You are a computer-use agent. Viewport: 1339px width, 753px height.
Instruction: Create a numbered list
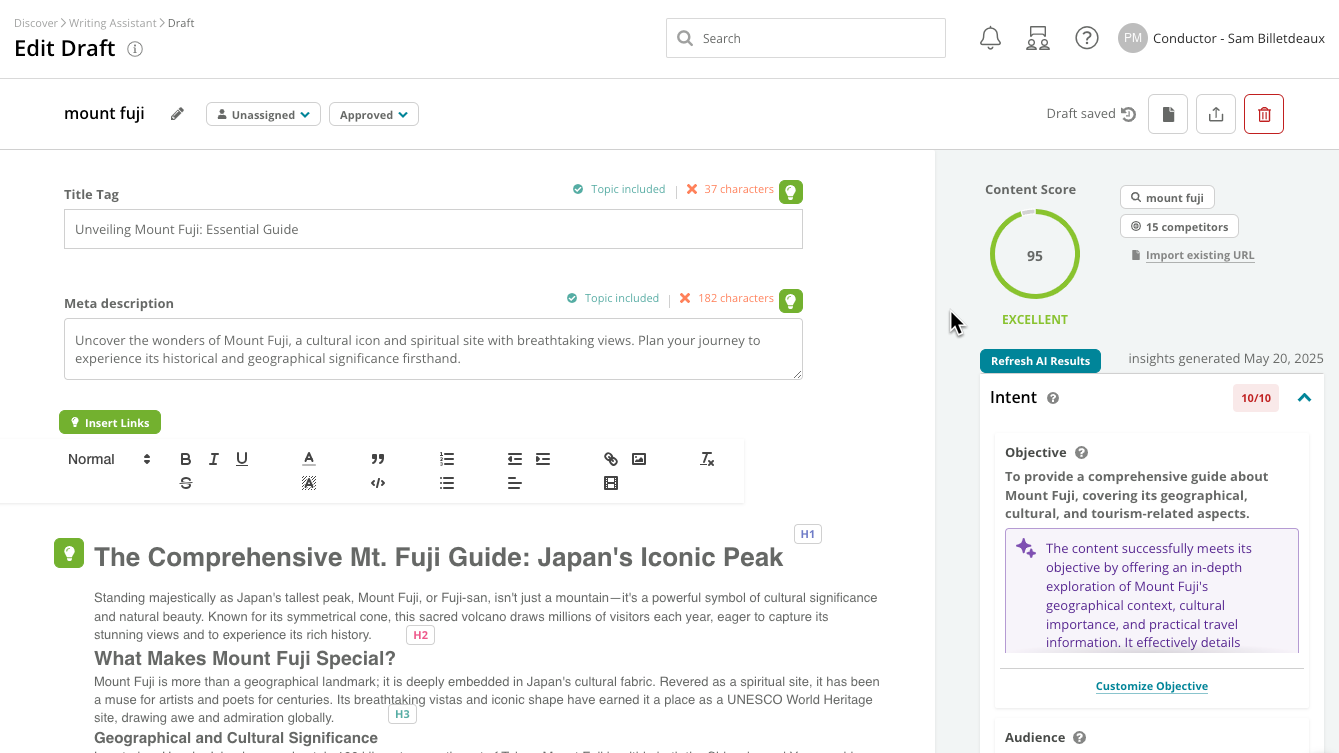[447, 459]
